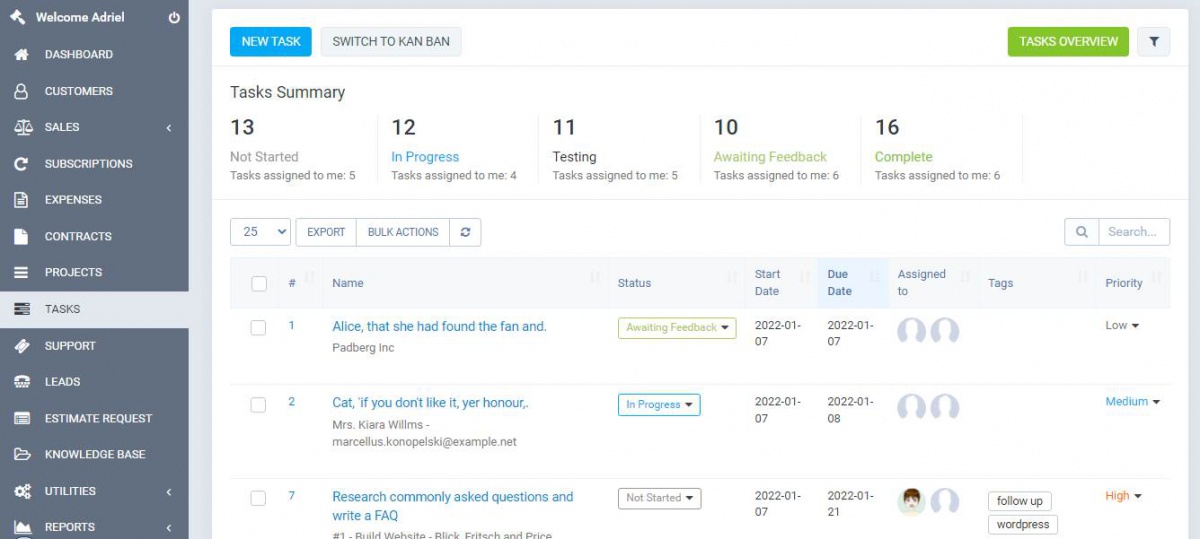Go to Projects in the sidebar
Screen dimensions: 1200x539
point(73,273)
